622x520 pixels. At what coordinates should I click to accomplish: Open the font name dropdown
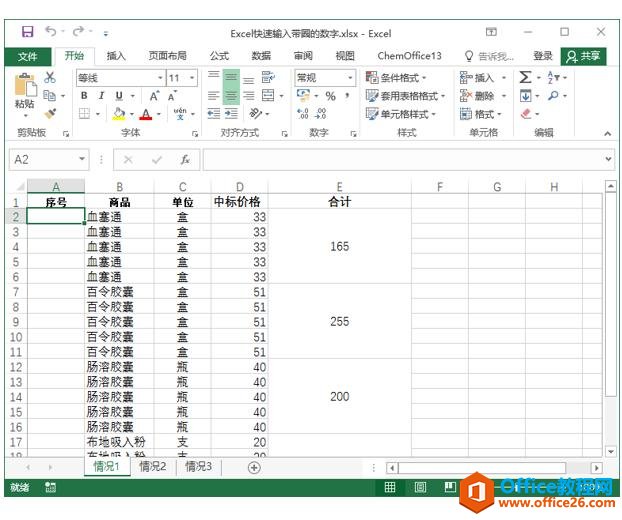click(160, 78)
